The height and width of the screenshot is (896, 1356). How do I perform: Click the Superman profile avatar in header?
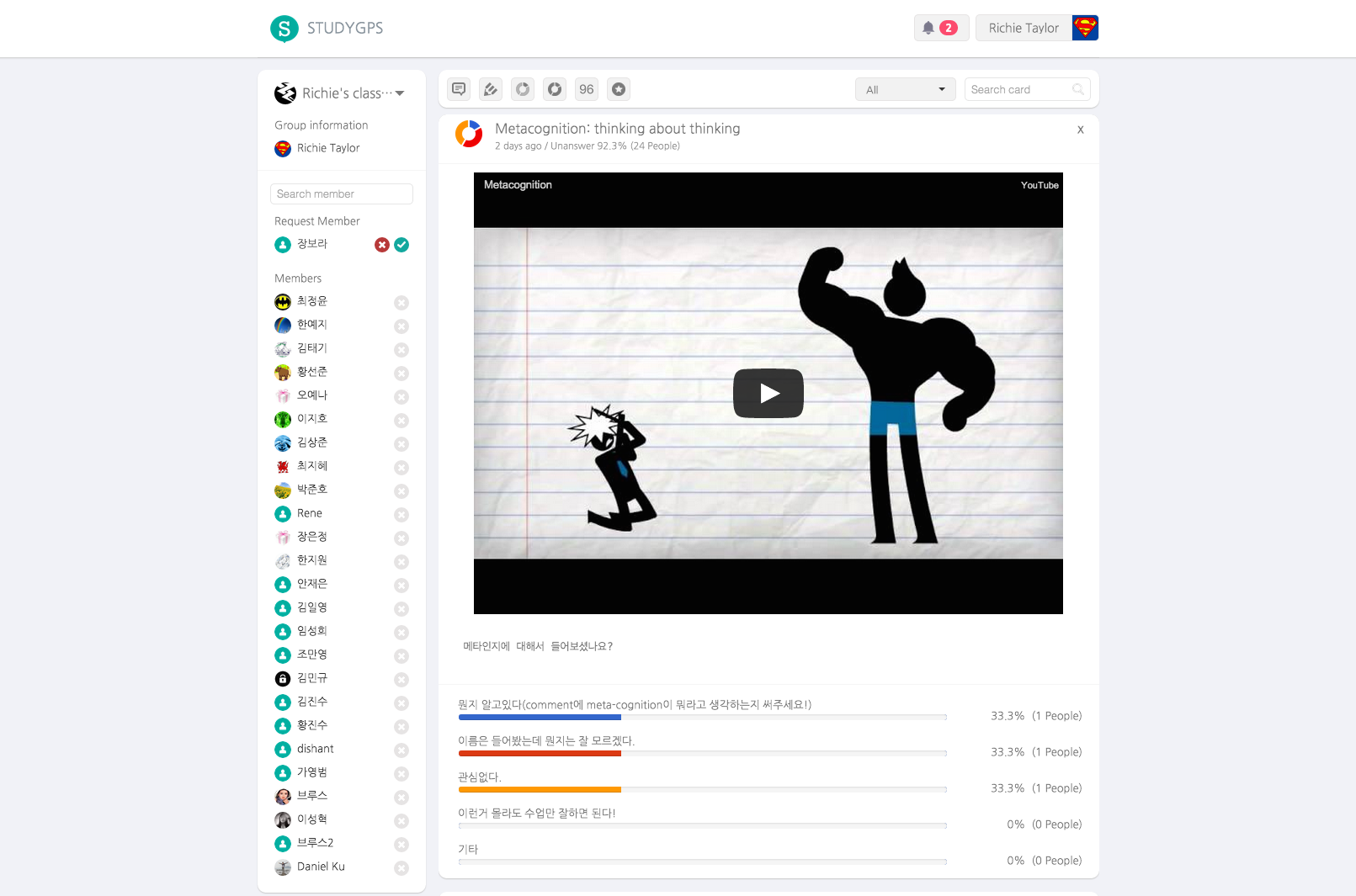point(1085,28)
